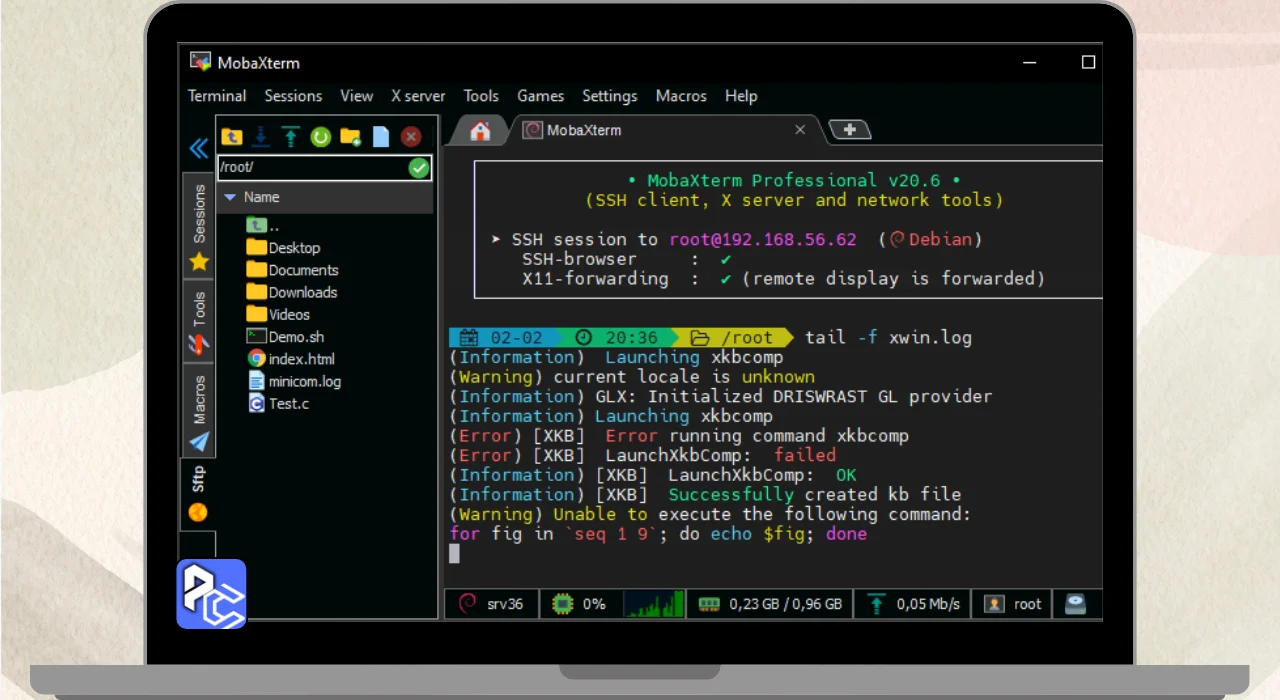Create a new folder in SFTP browser
The image size is (1280, 700).
[x=350, y=137]
